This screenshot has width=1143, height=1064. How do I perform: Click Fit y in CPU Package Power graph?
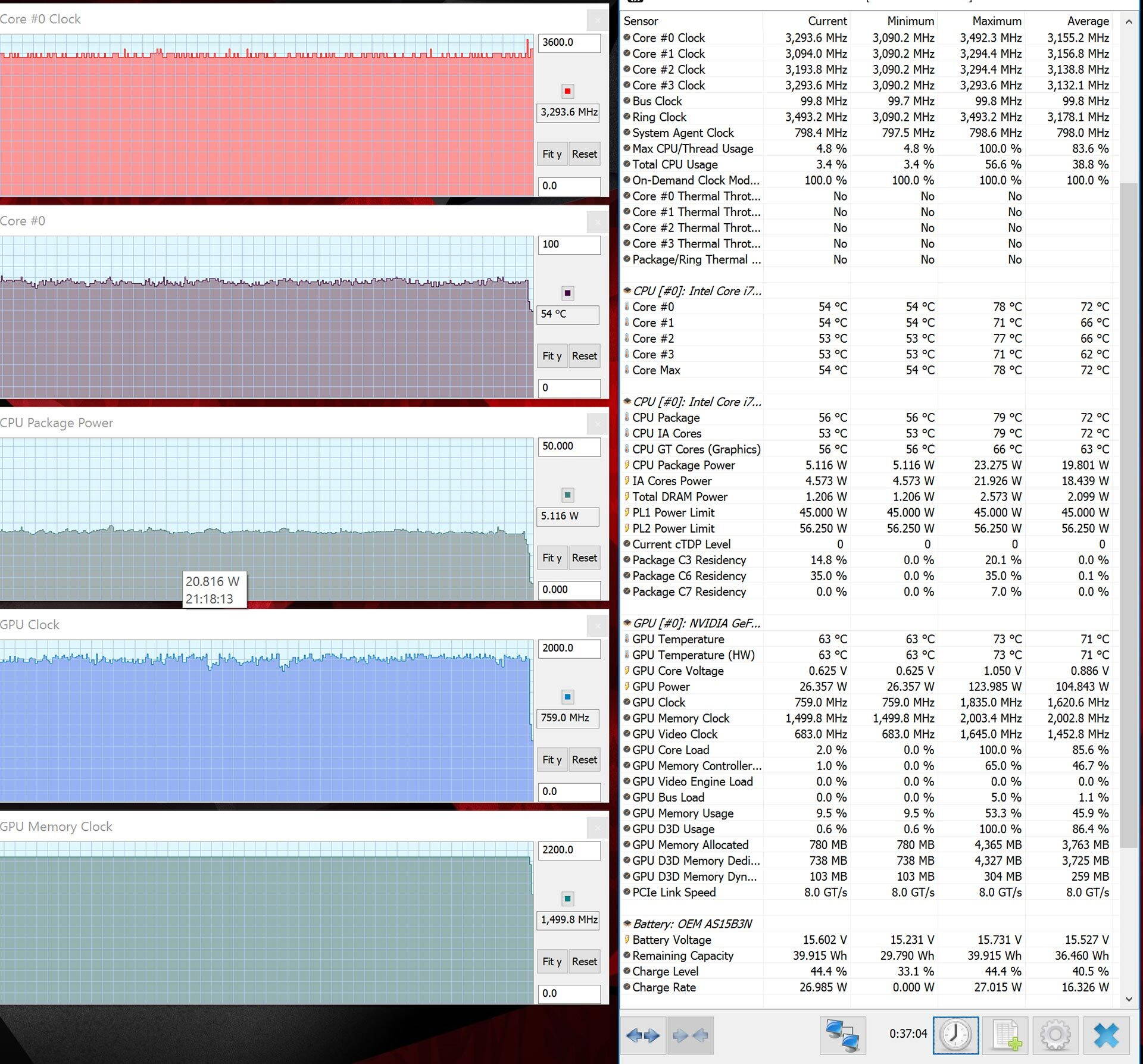(552, 558)
